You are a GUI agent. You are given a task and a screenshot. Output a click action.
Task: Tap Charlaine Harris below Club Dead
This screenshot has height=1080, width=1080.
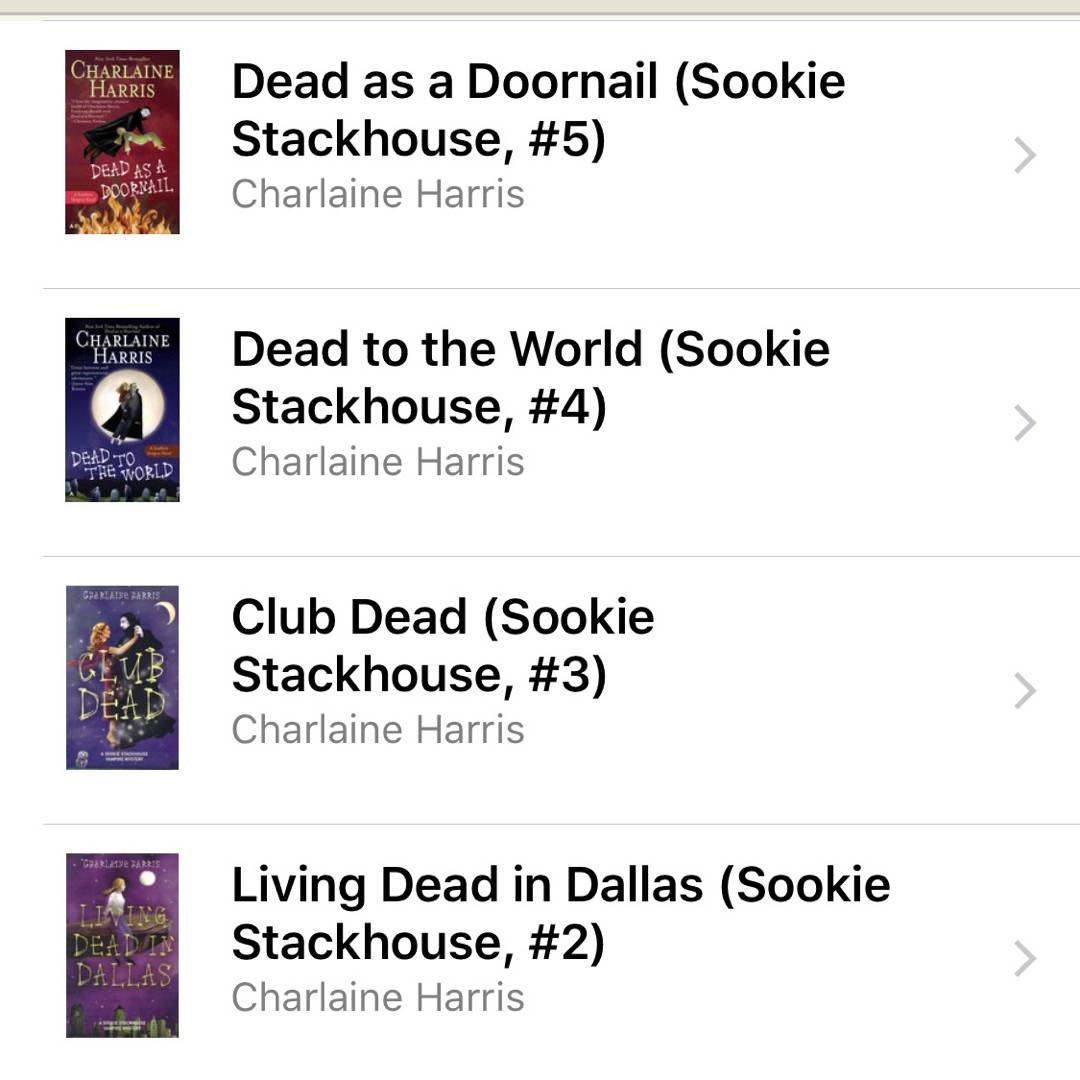378,729
